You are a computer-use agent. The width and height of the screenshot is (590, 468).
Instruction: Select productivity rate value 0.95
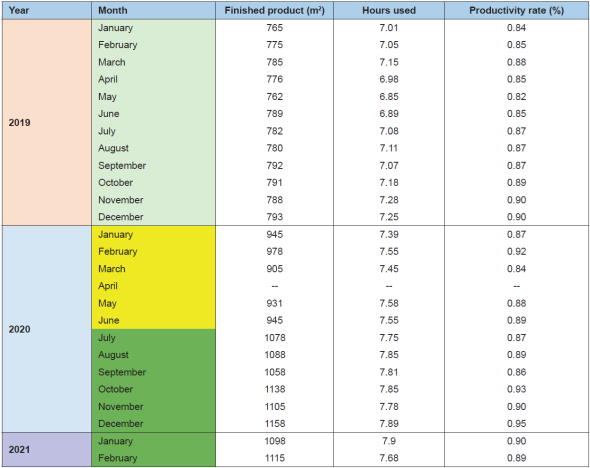click(516, 424)
